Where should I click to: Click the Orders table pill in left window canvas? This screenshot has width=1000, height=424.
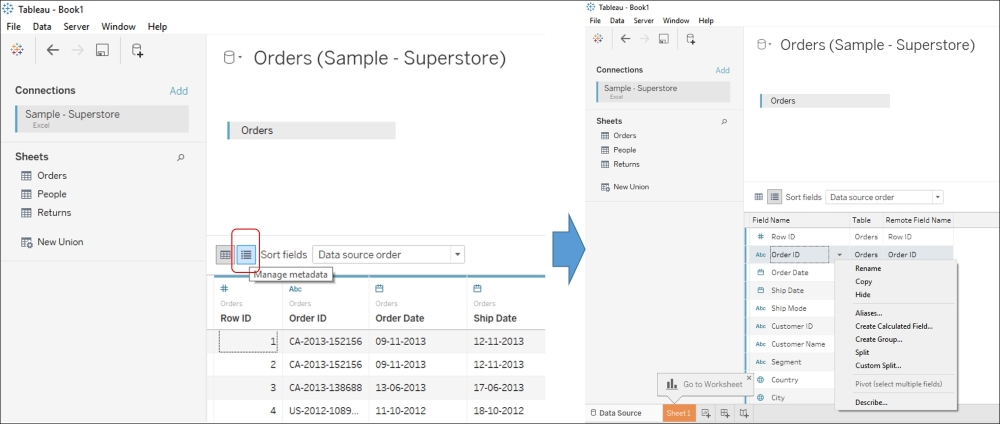(x=311, y=130)
